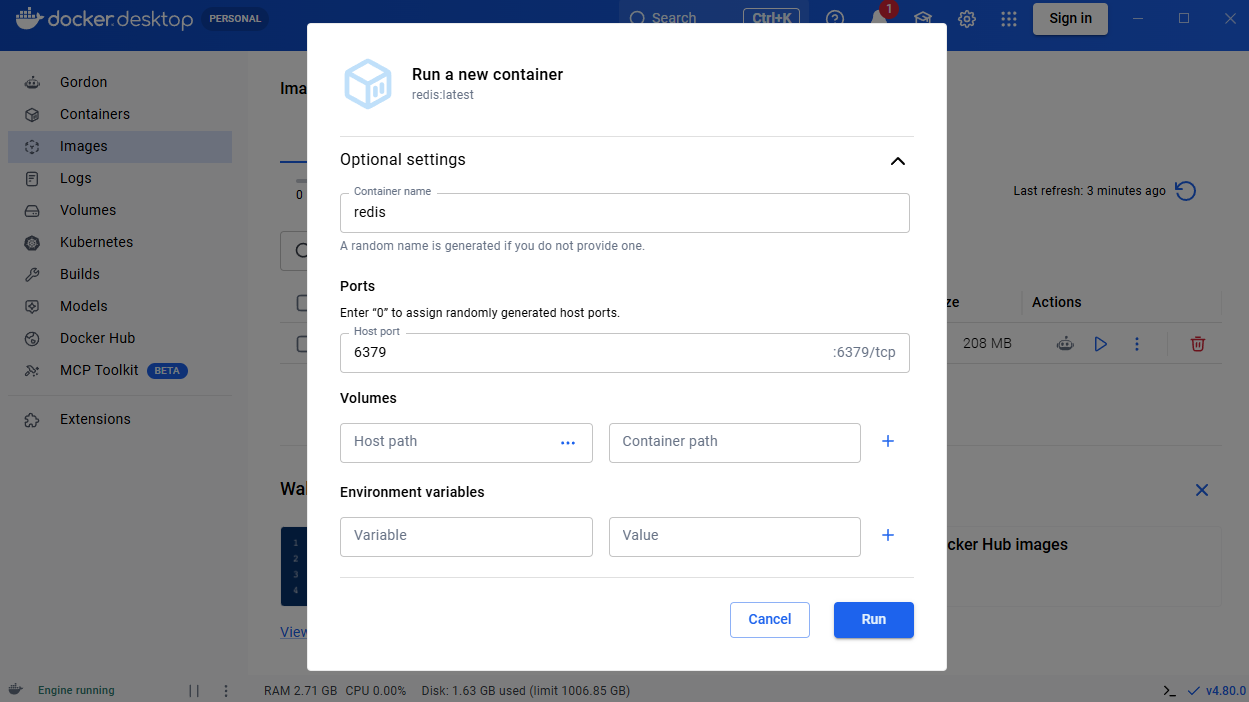
Task: Click the environment Variable field
Action: pos(466,536)
